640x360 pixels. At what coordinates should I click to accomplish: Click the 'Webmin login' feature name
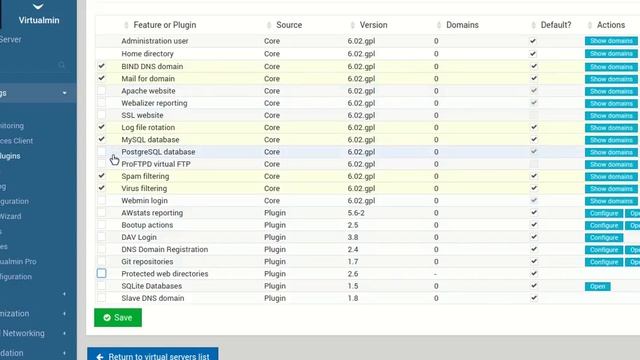(144, 201)
